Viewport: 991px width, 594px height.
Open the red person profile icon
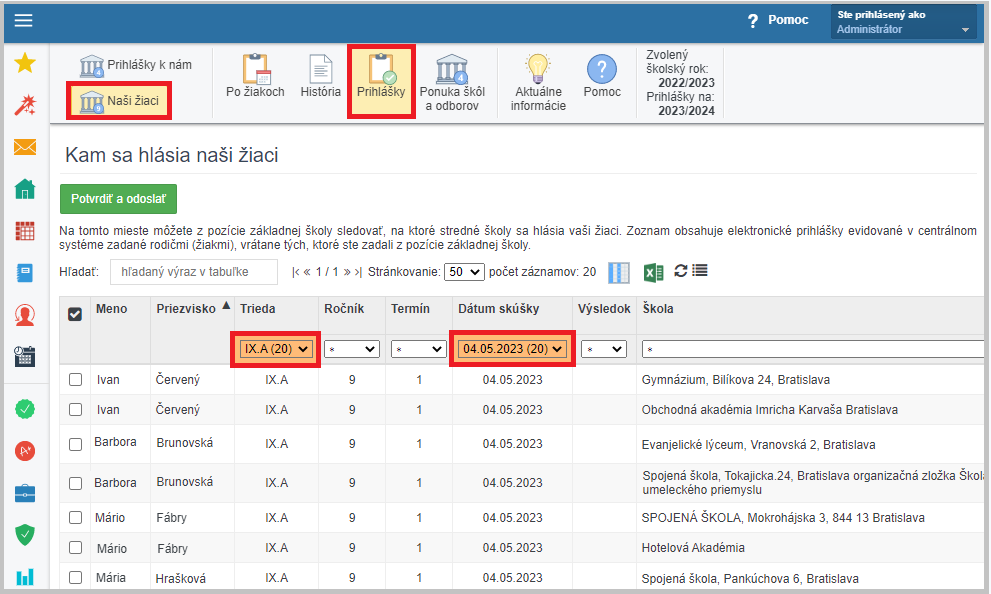pyautogui.click(x=25, y=315)
